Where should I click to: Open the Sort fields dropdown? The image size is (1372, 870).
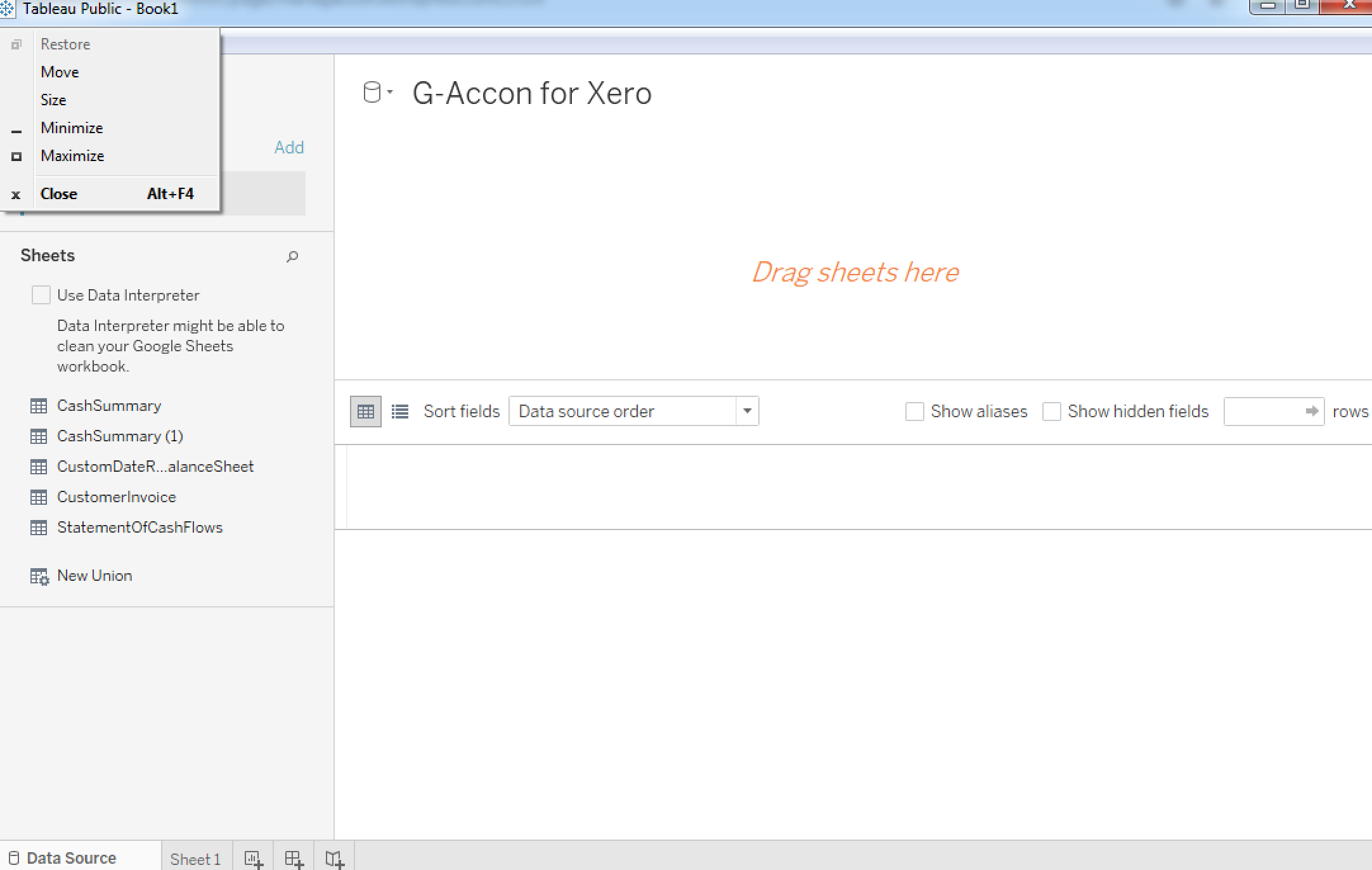pyautogui.click(x=633, y=412)
